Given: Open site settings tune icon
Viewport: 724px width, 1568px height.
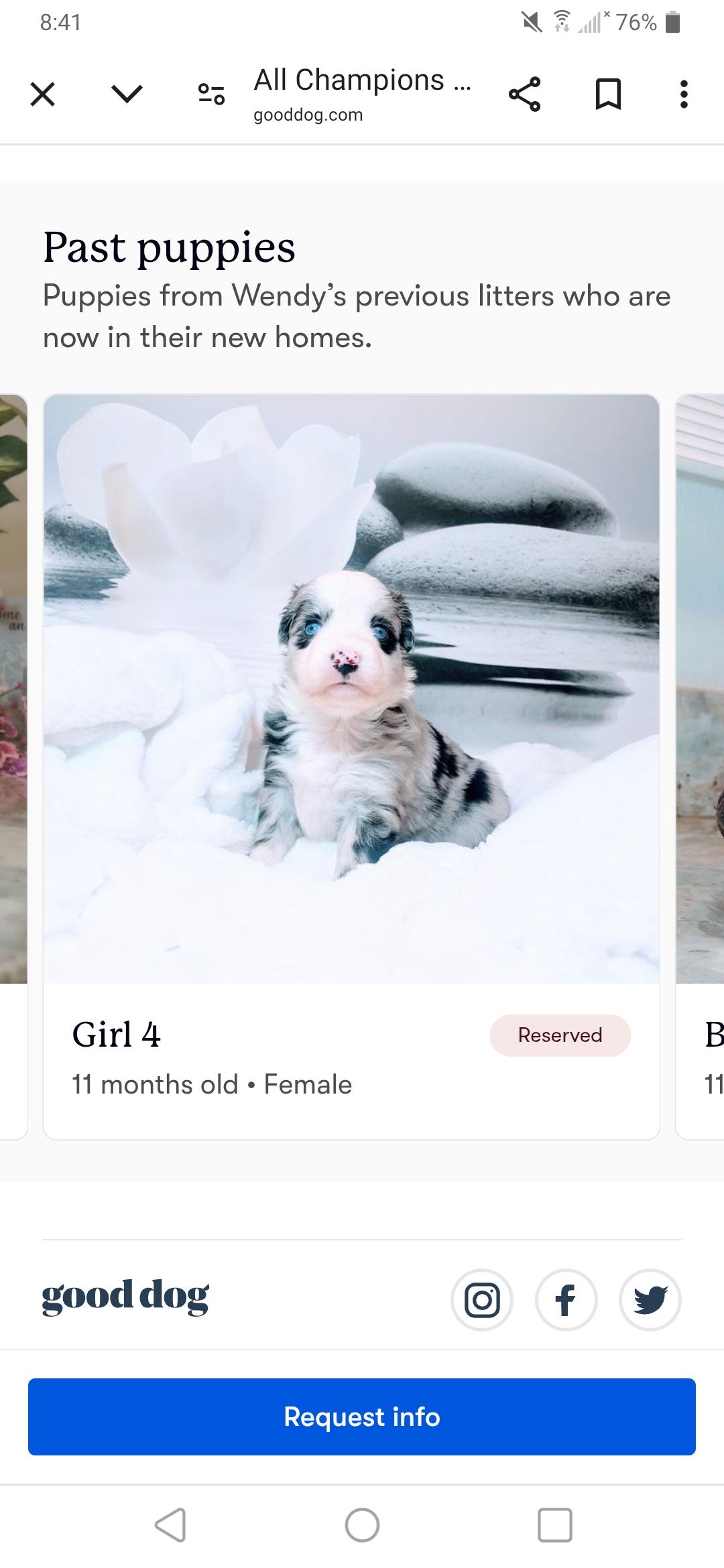Looking at the screenshot, I should pos(211,94).
